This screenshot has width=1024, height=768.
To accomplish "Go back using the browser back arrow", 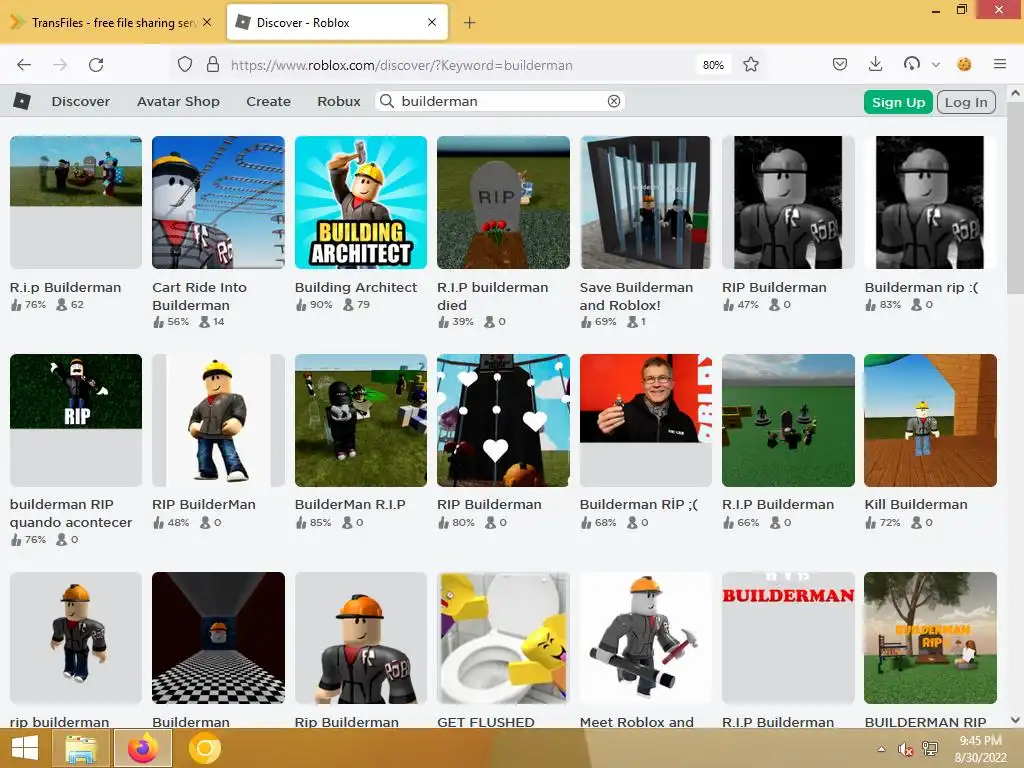I will pos(24,65).
